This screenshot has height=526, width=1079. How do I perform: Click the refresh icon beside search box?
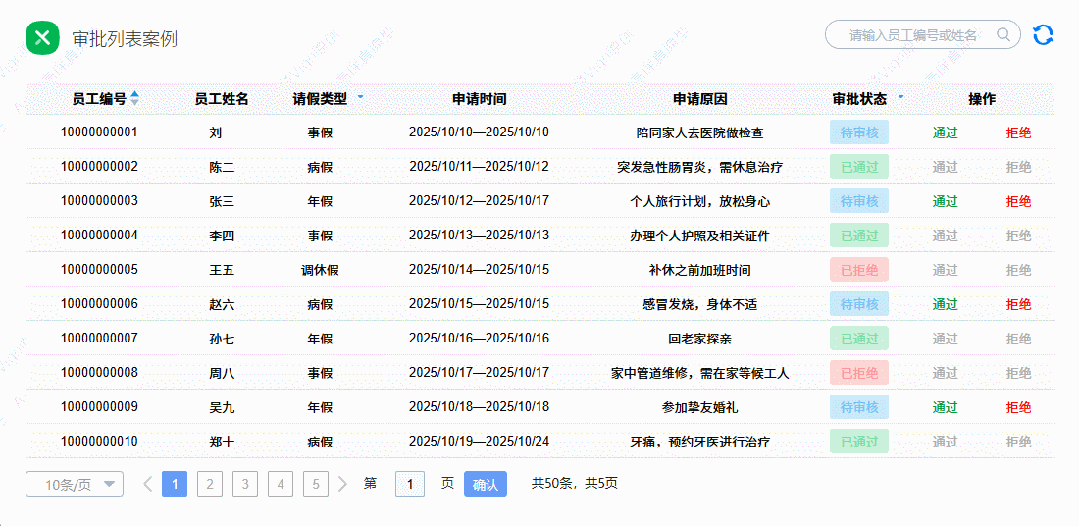tap(1043, 34)
